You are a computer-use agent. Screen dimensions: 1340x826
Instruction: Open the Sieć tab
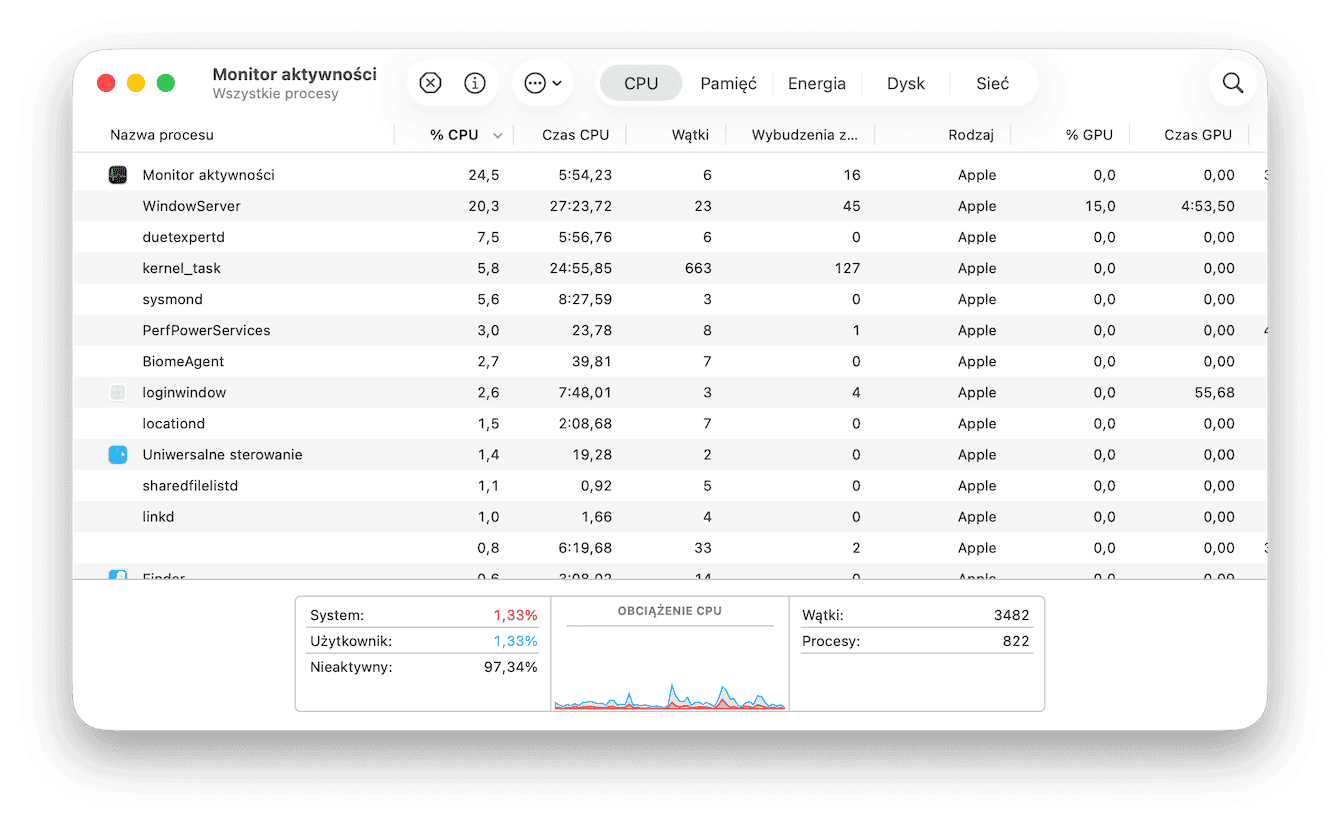pyautogui.click(x=993, y=83)
